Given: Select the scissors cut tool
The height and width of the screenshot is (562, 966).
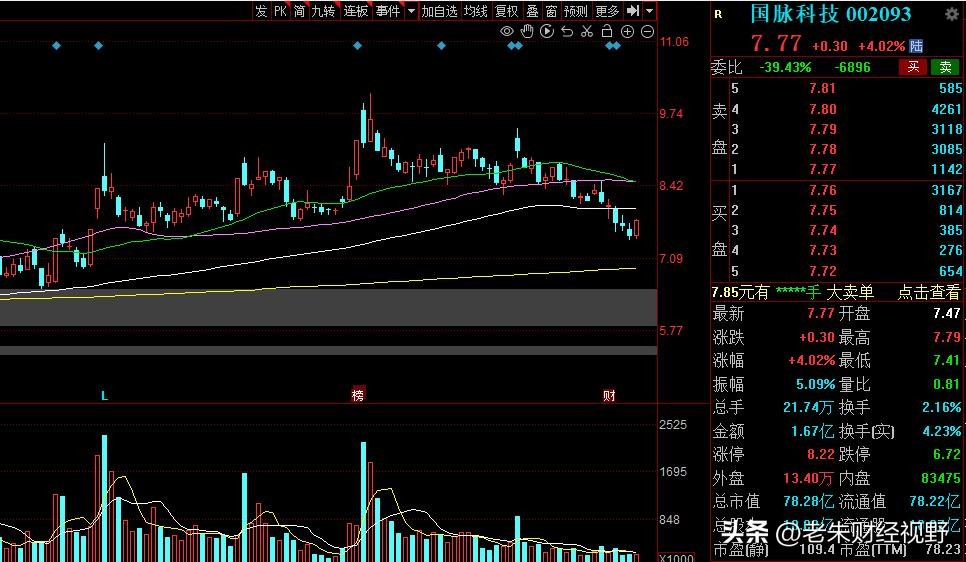Looking at the screenshot, I should pyautogui.click(x=586, y=31).
